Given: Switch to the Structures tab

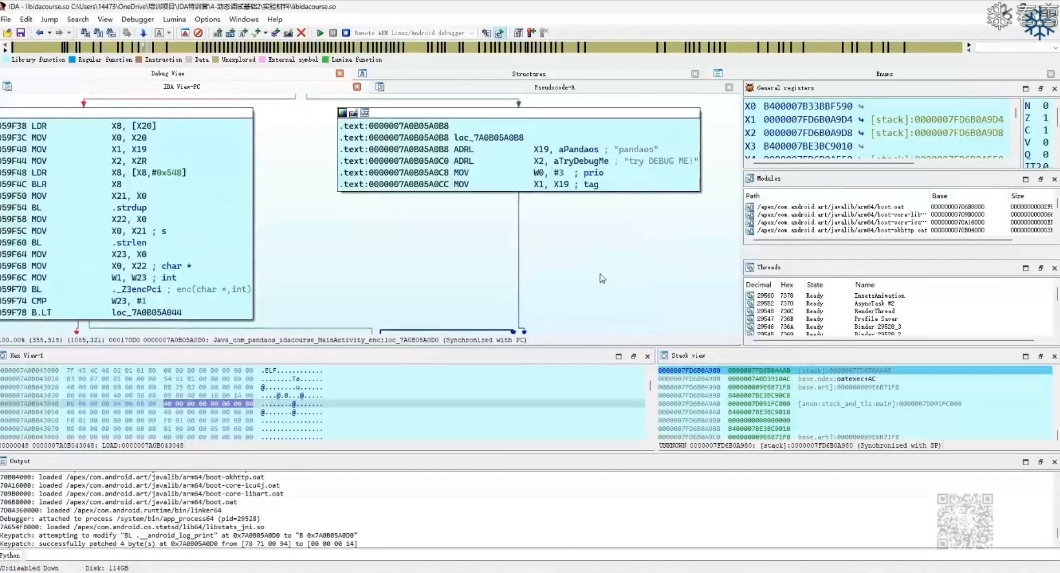Looking at the screenshot, I should coord(529,74).
